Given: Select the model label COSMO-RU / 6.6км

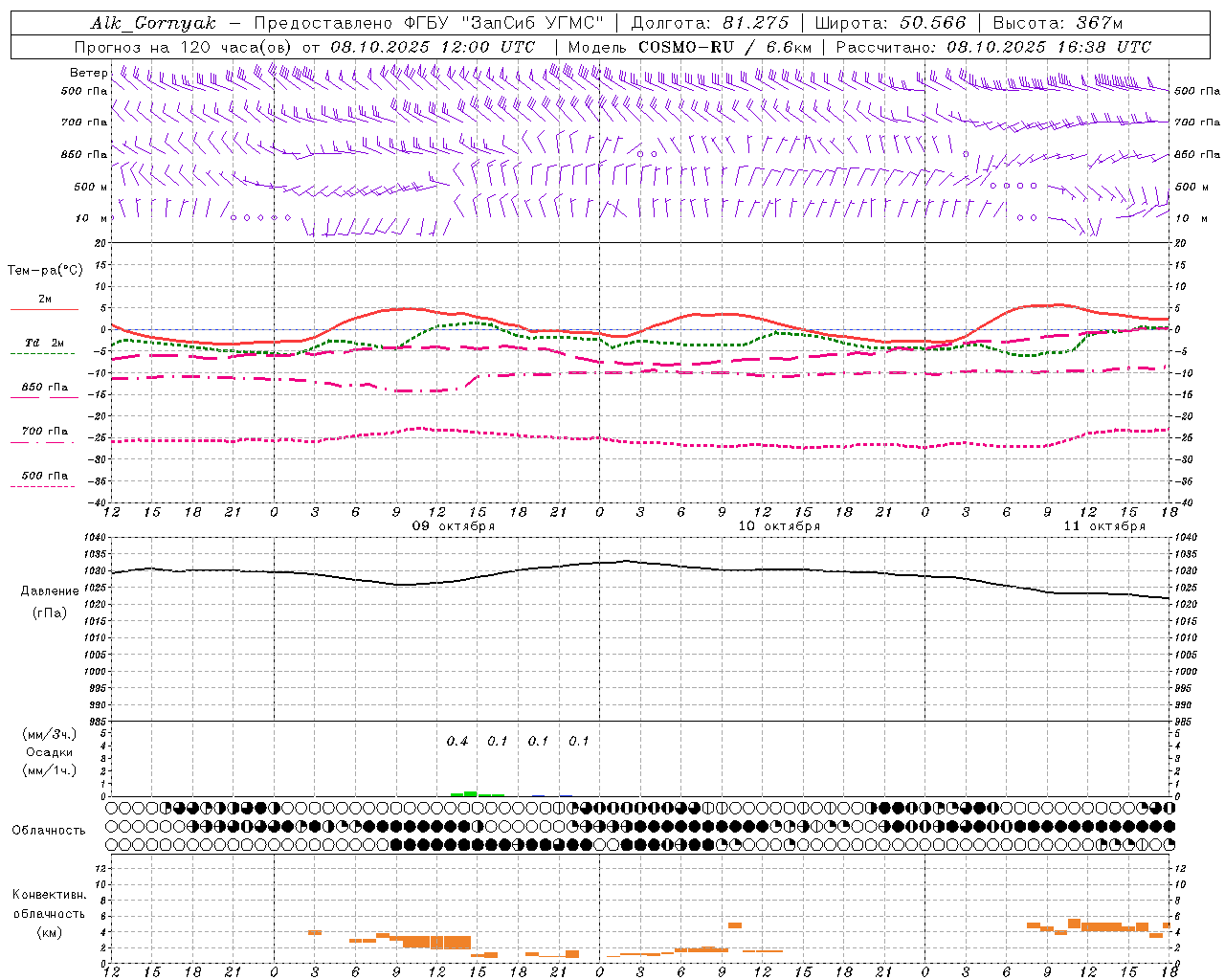Looking at the screenshot, I should pos(725,47).
